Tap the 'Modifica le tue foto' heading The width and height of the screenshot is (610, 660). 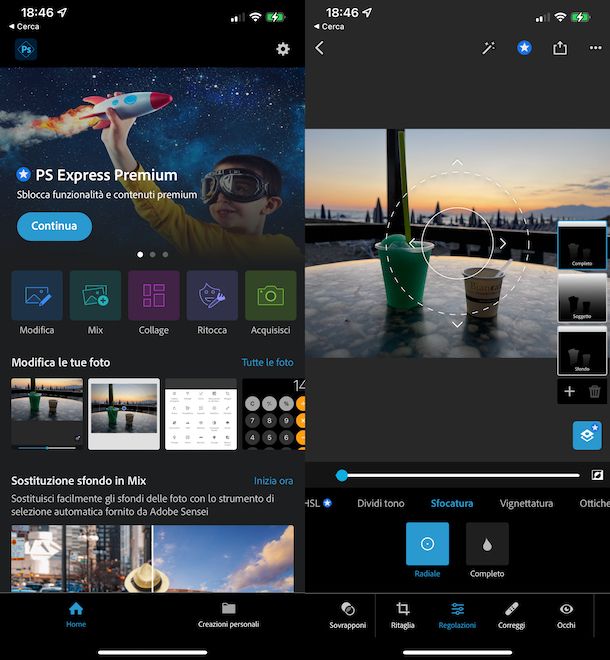coord(61,362)
